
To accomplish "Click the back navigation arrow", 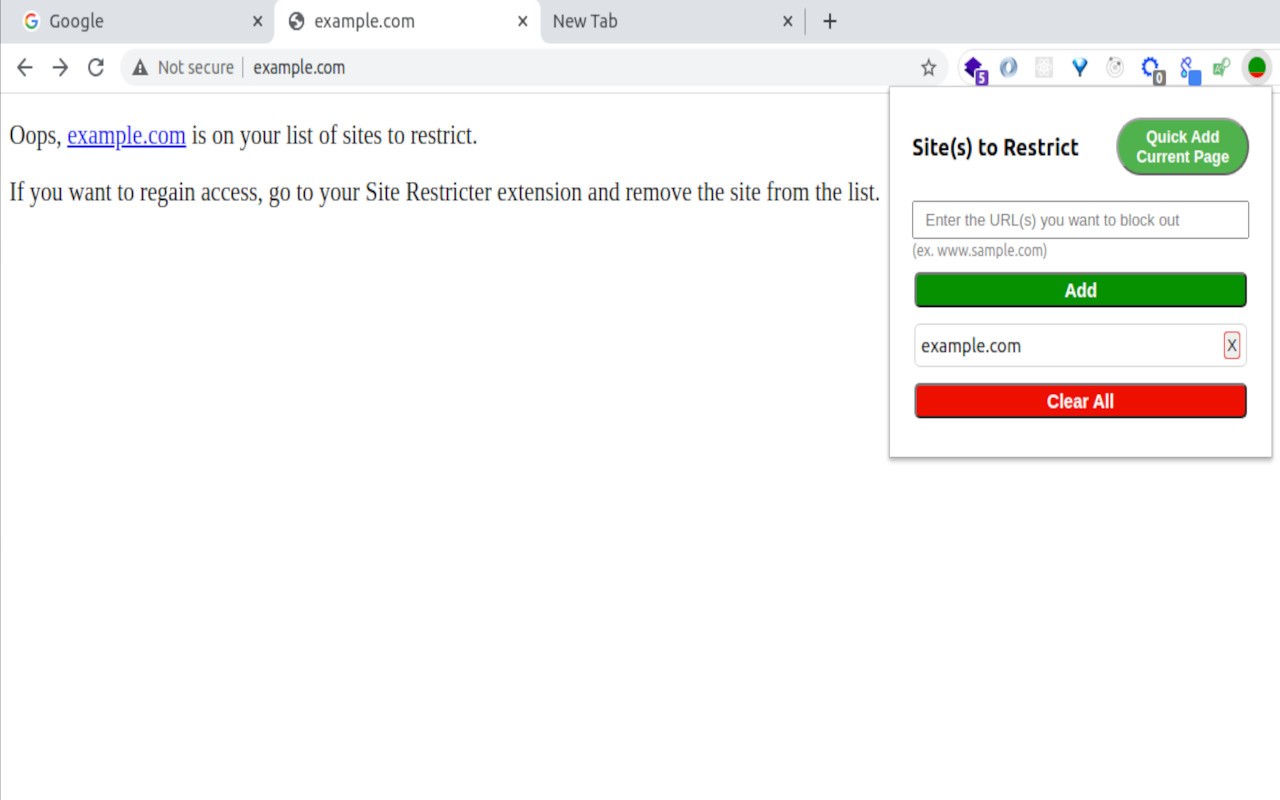I will [24, 67].
